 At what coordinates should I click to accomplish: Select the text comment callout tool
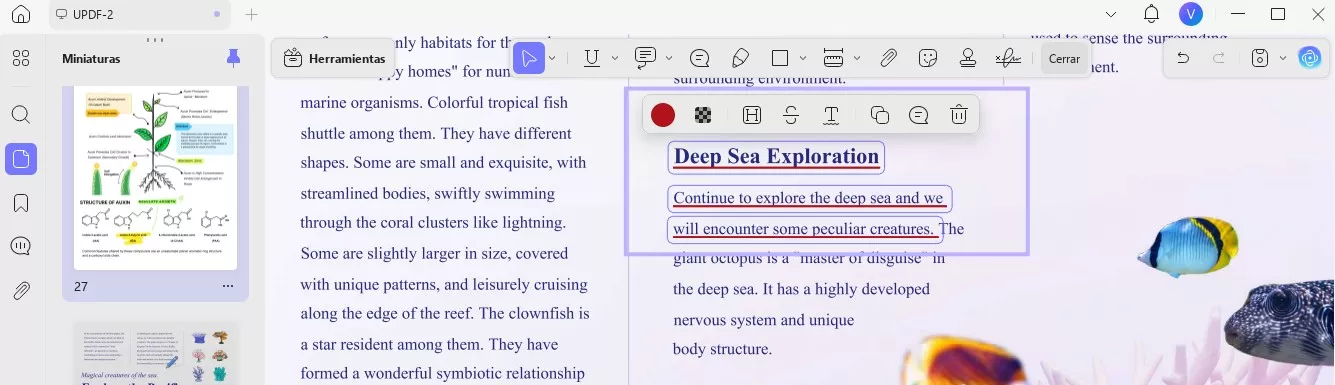(646, 57)
